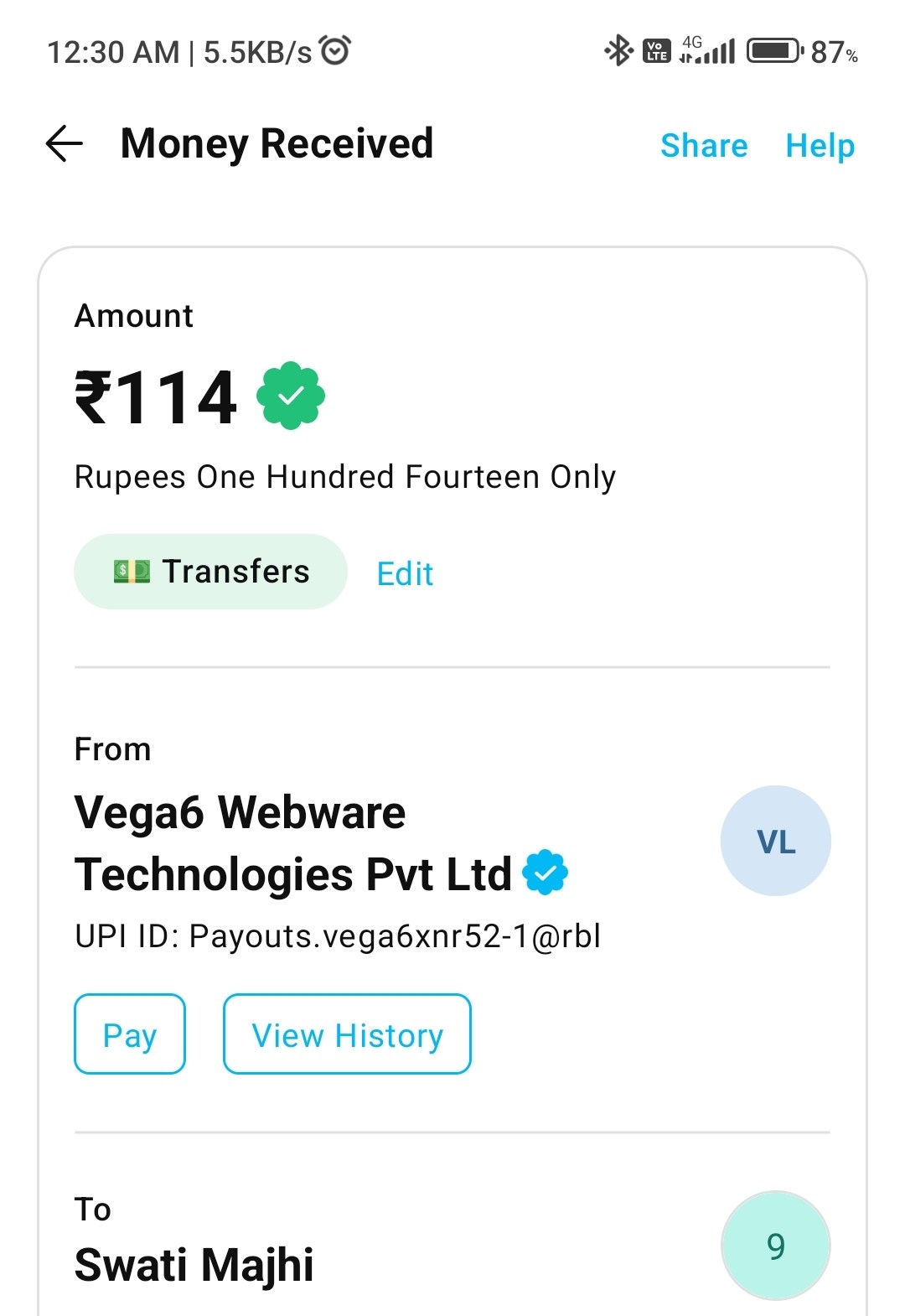Tap the alarm clock status icon
The image size is (905, 1316).
pyautogui.click(x=335, y=50)
